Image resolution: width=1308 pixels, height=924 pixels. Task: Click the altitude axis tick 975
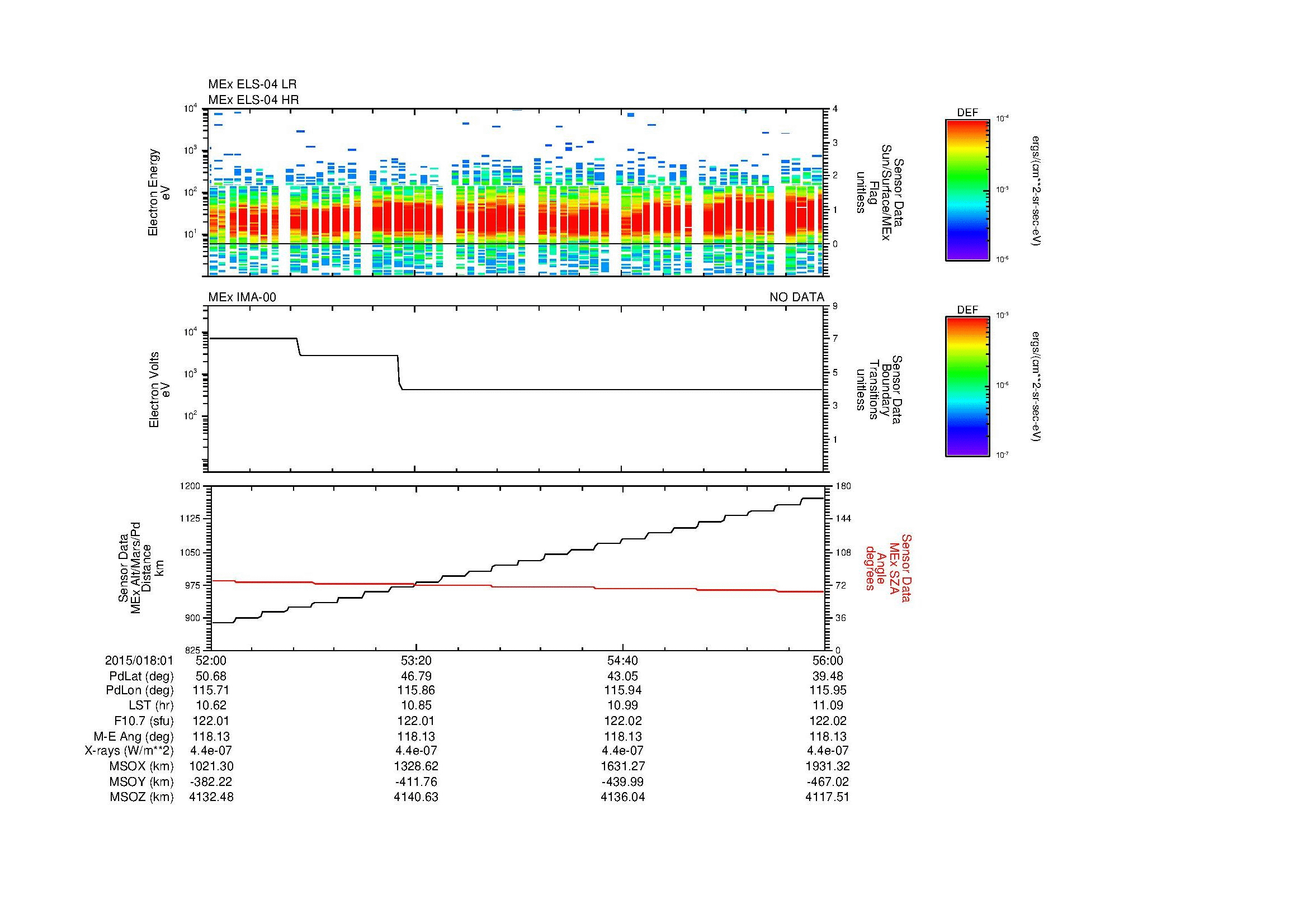192,585
